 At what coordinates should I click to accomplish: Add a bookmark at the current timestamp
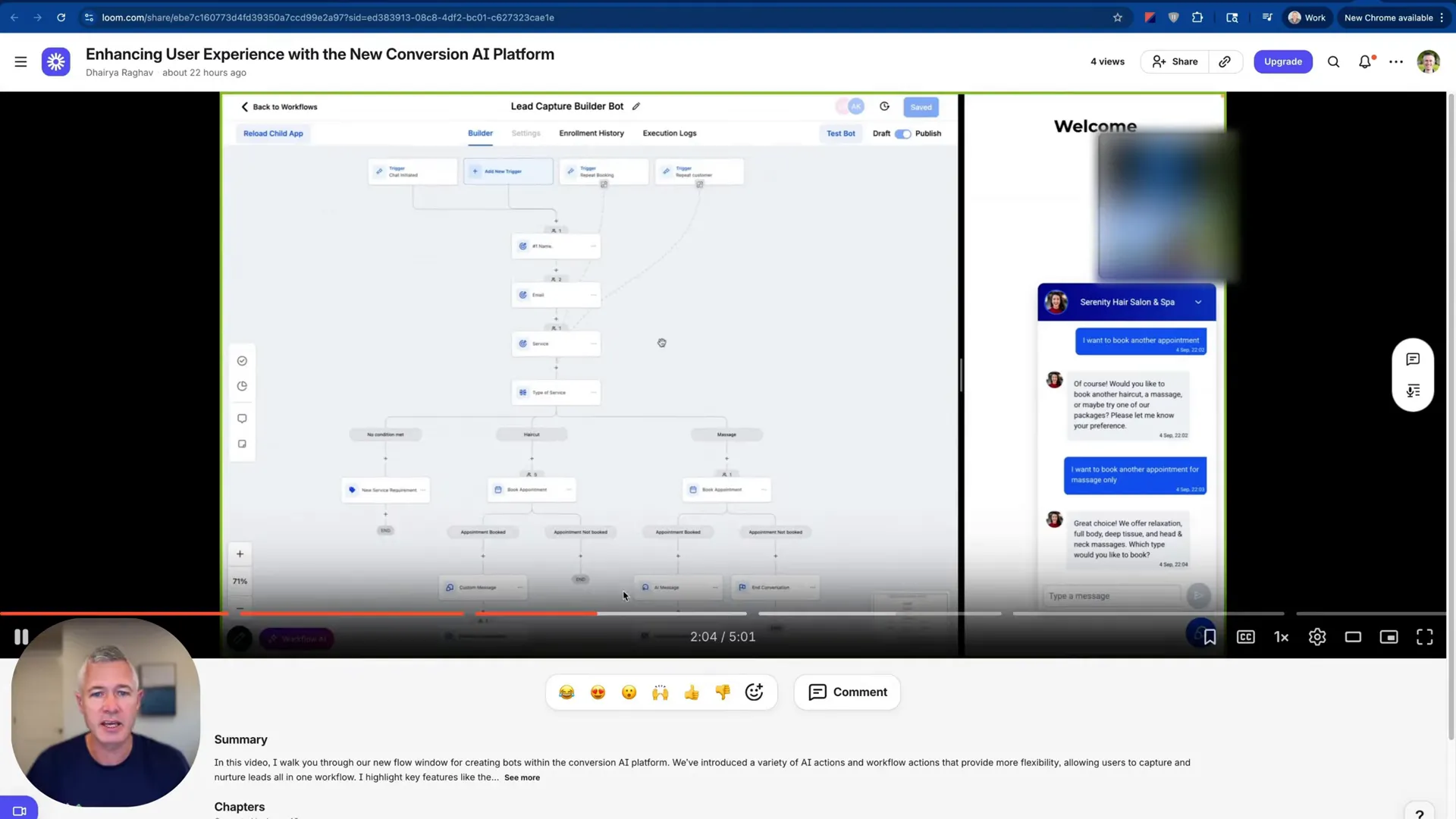(x=1210, y=637)
